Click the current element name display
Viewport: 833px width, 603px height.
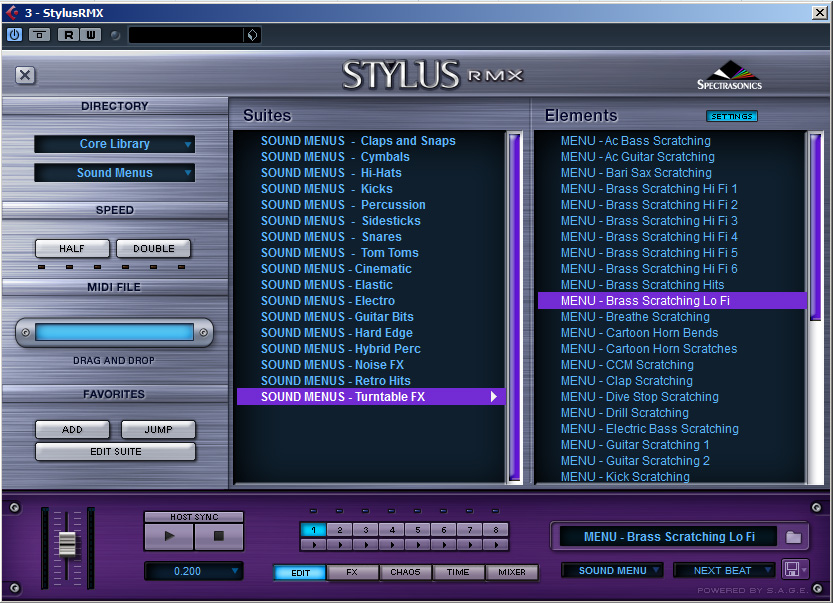click(x=669, y=537)
